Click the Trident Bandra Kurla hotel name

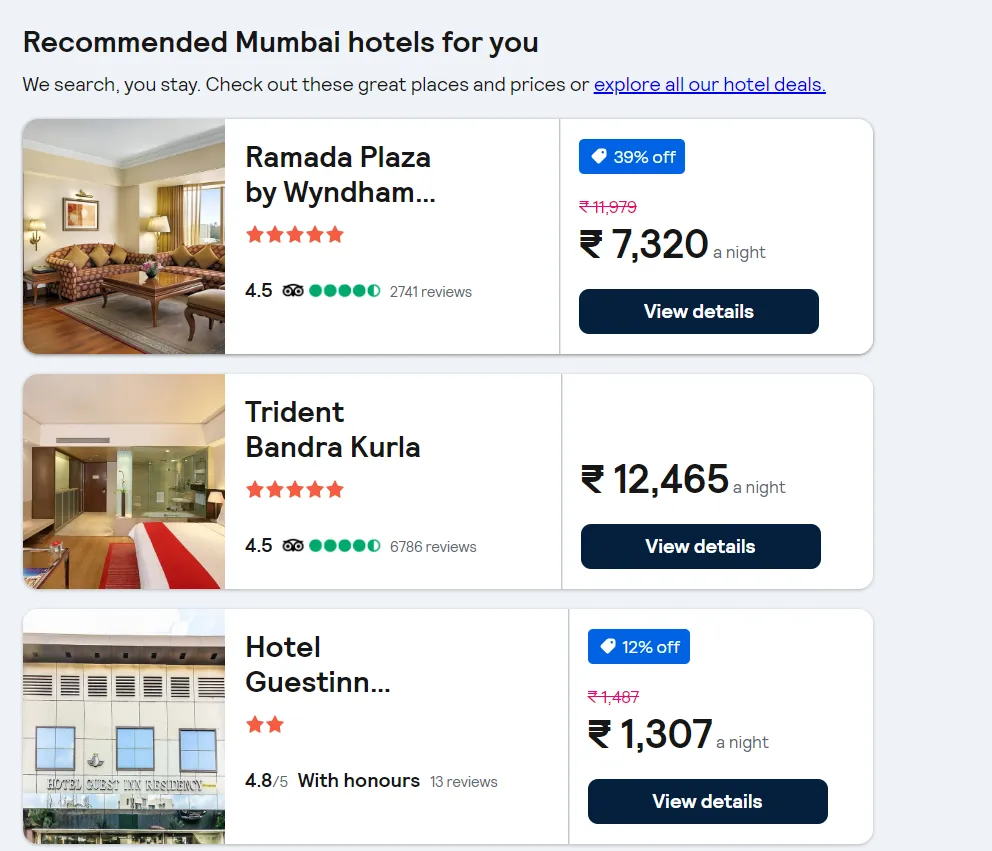point(332,430)
